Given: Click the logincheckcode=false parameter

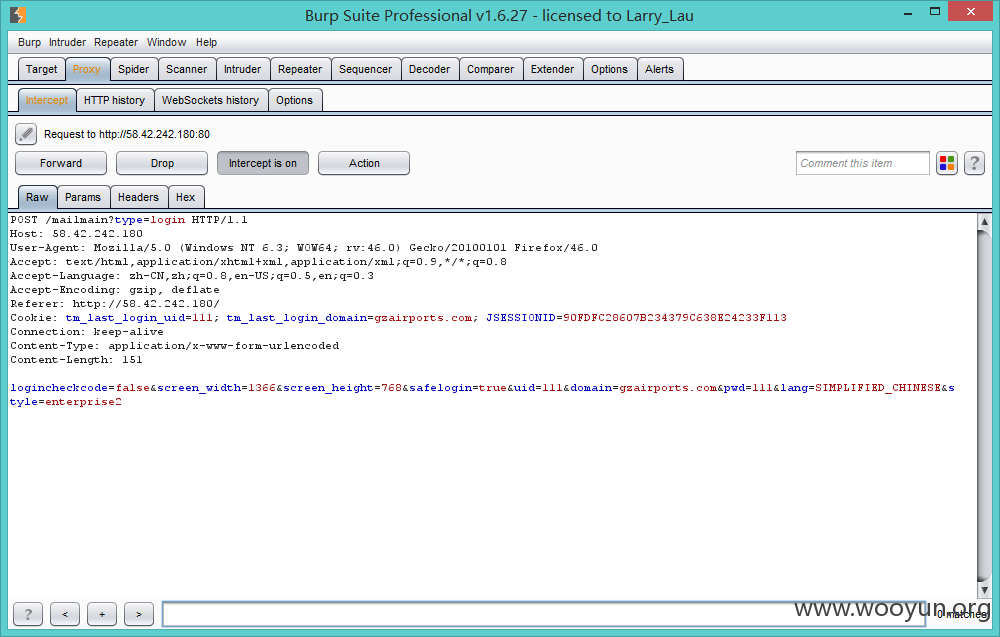Looking at the screenshot, I should 80,388.
